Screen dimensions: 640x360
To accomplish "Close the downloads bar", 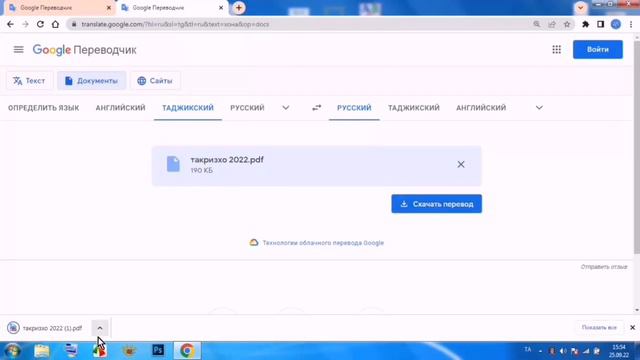I will click(632, 327).
